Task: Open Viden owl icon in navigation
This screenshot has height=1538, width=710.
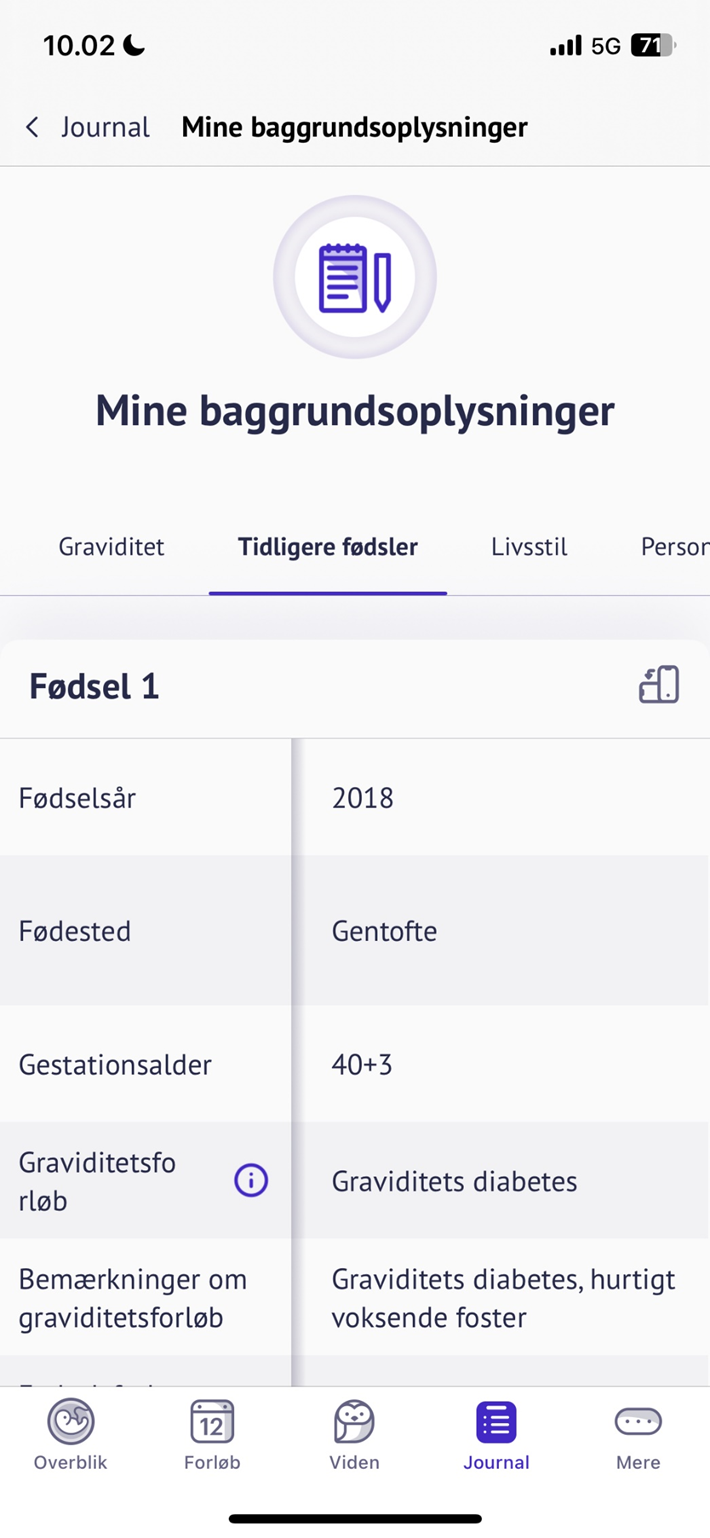Action: pyautogui.click(x=354, y=1435)
